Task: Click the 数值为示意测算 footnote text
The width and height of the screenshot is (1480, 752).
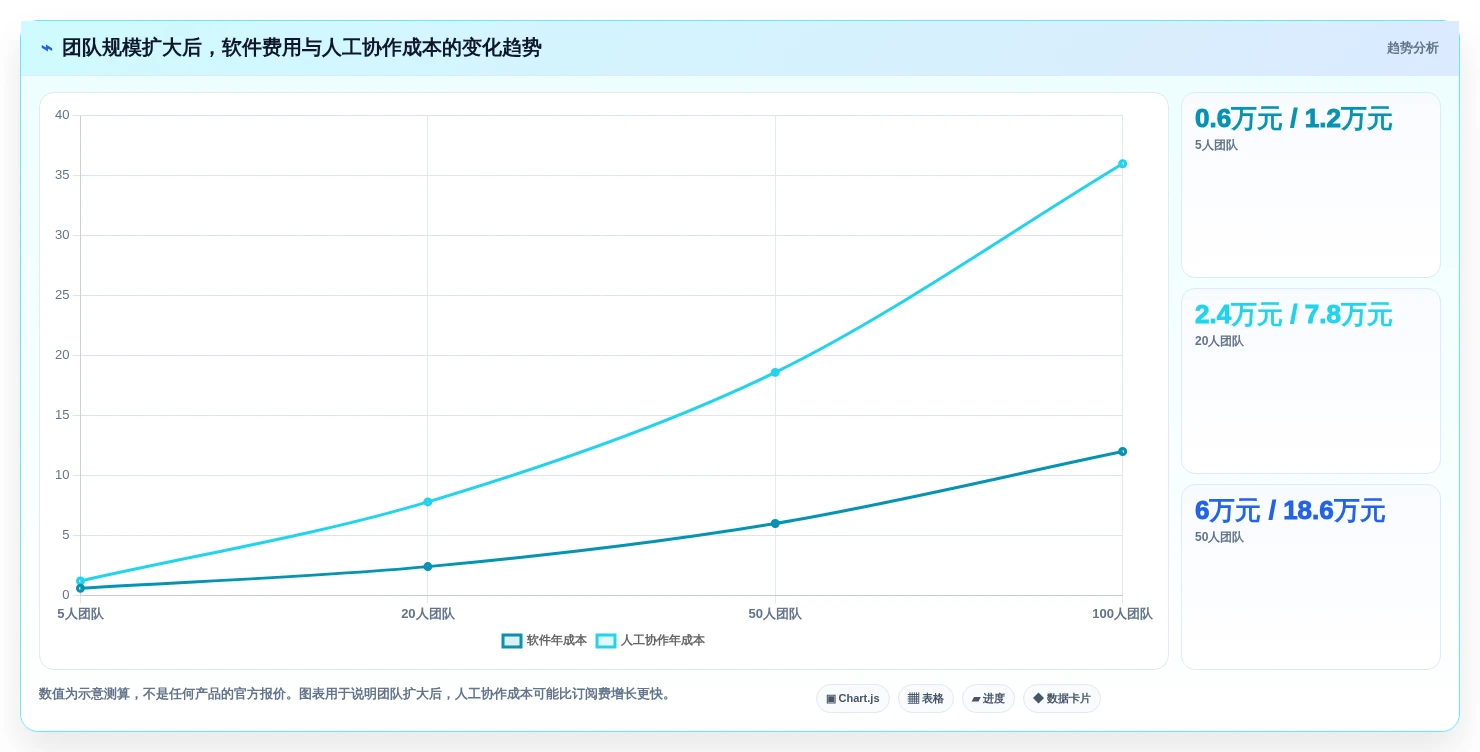Action: coord(356,694)
